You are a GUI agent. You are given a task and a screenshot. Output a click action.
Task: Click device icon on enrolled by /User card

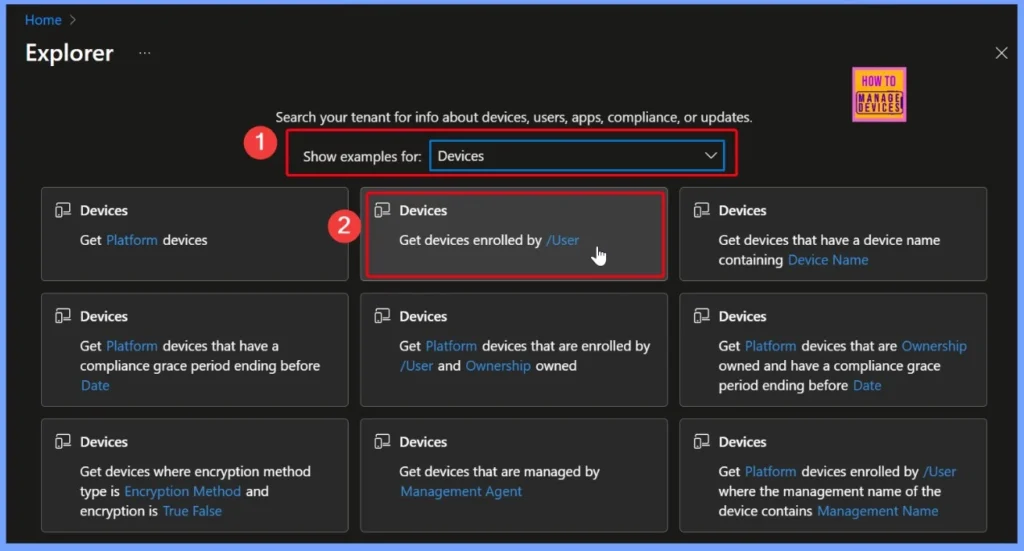coord(382,210)
